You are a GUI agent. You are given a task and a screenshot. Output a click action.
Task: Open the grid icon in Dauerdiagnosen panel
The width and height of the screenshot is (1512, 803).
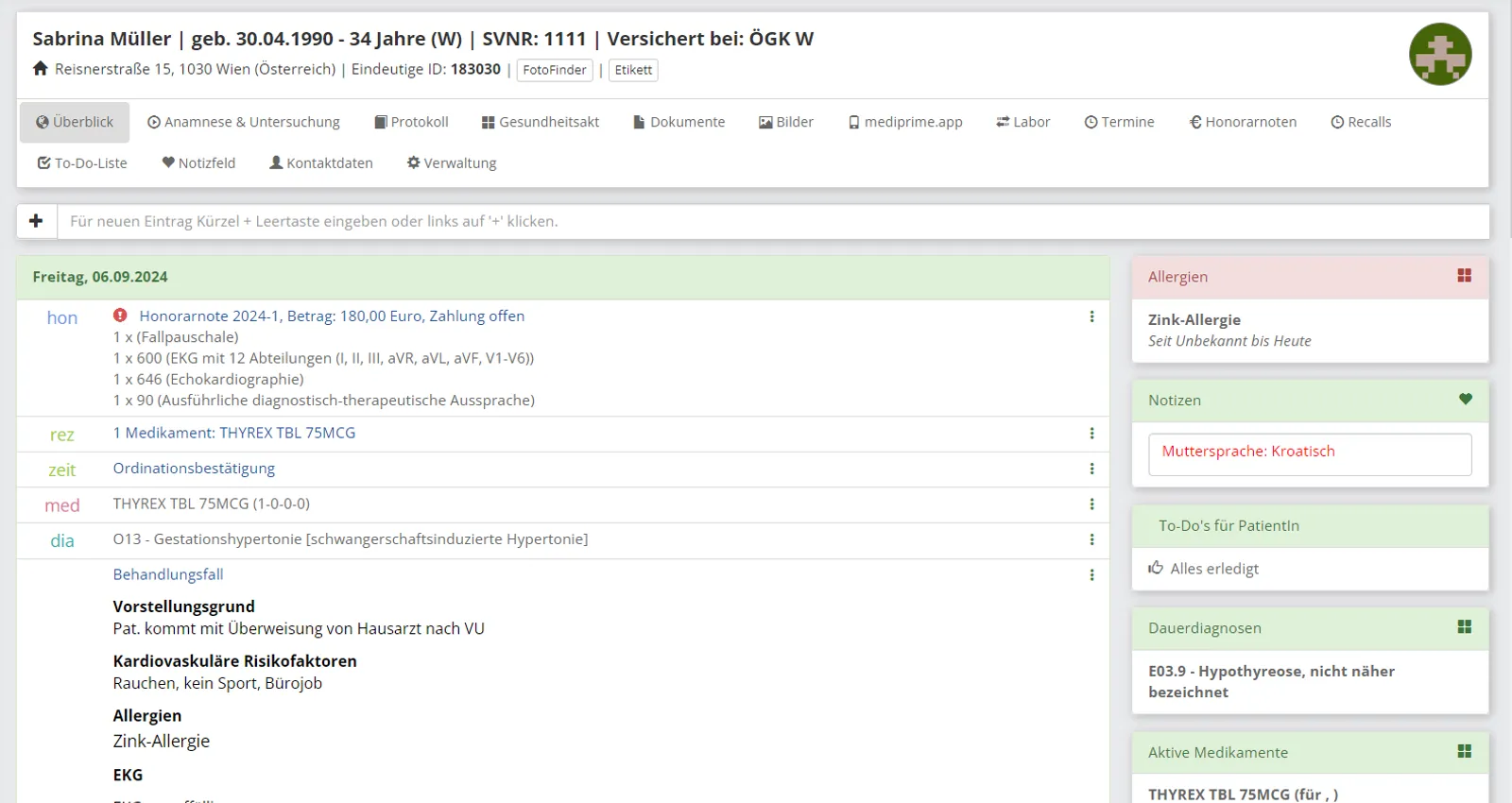pos(1465,626)
